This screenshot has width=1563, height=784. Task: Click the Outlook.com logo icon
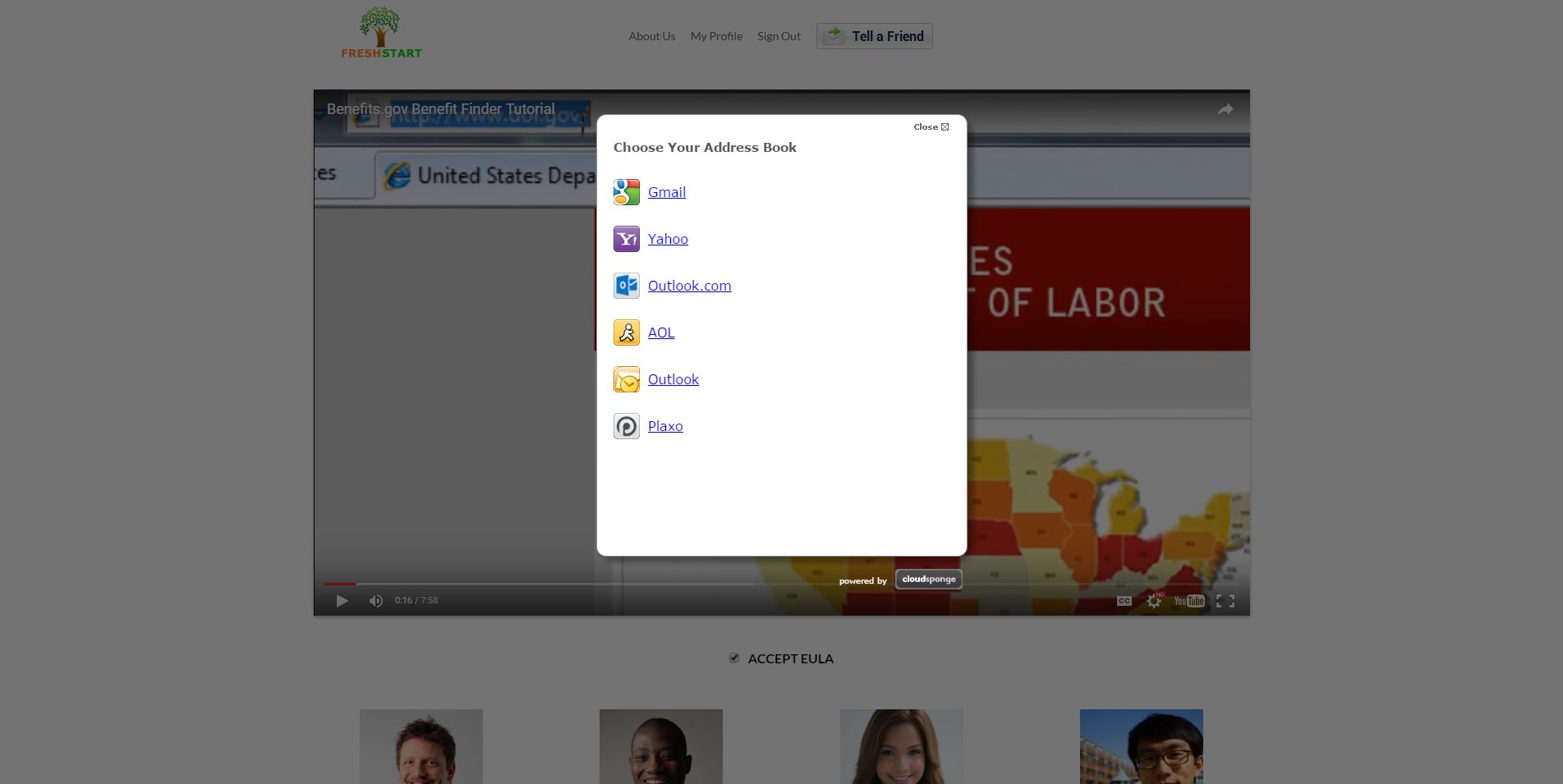(627, 286)
